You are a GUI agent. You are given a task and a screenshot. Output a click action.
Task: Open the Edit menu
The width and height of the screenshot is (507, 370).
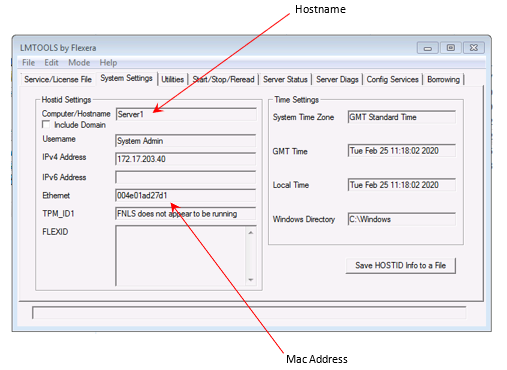(x=51, y=63)
